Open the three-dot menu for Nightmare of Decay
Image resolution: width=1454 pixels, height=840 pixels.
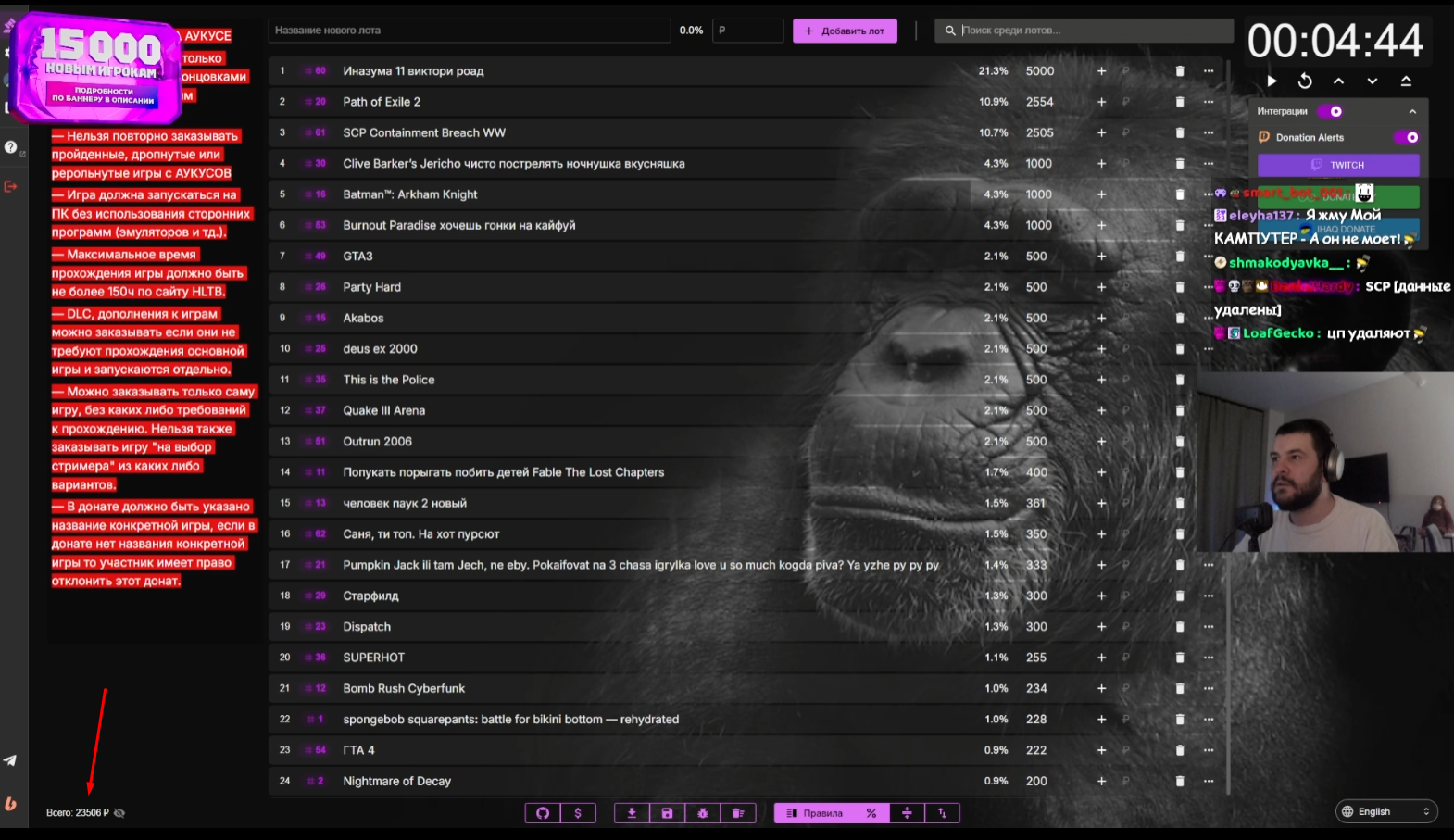(x=1209, y=782)
